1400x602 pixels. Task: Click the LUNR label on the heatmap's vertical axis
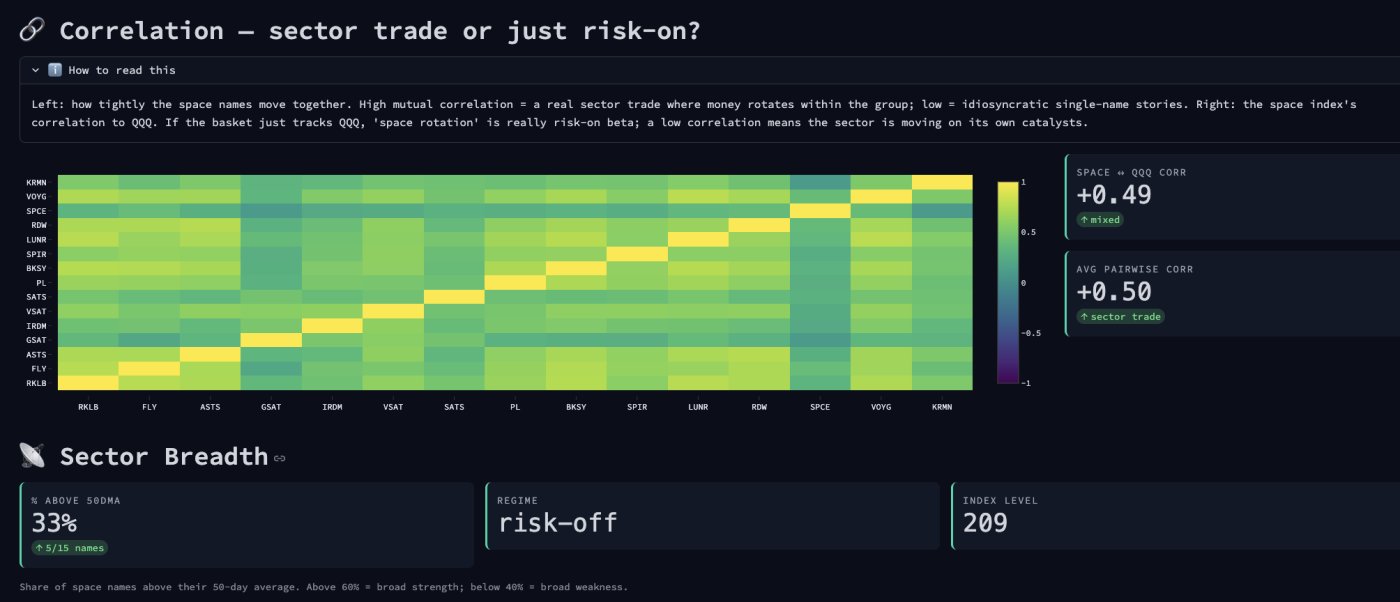click(x=37, y=240)
